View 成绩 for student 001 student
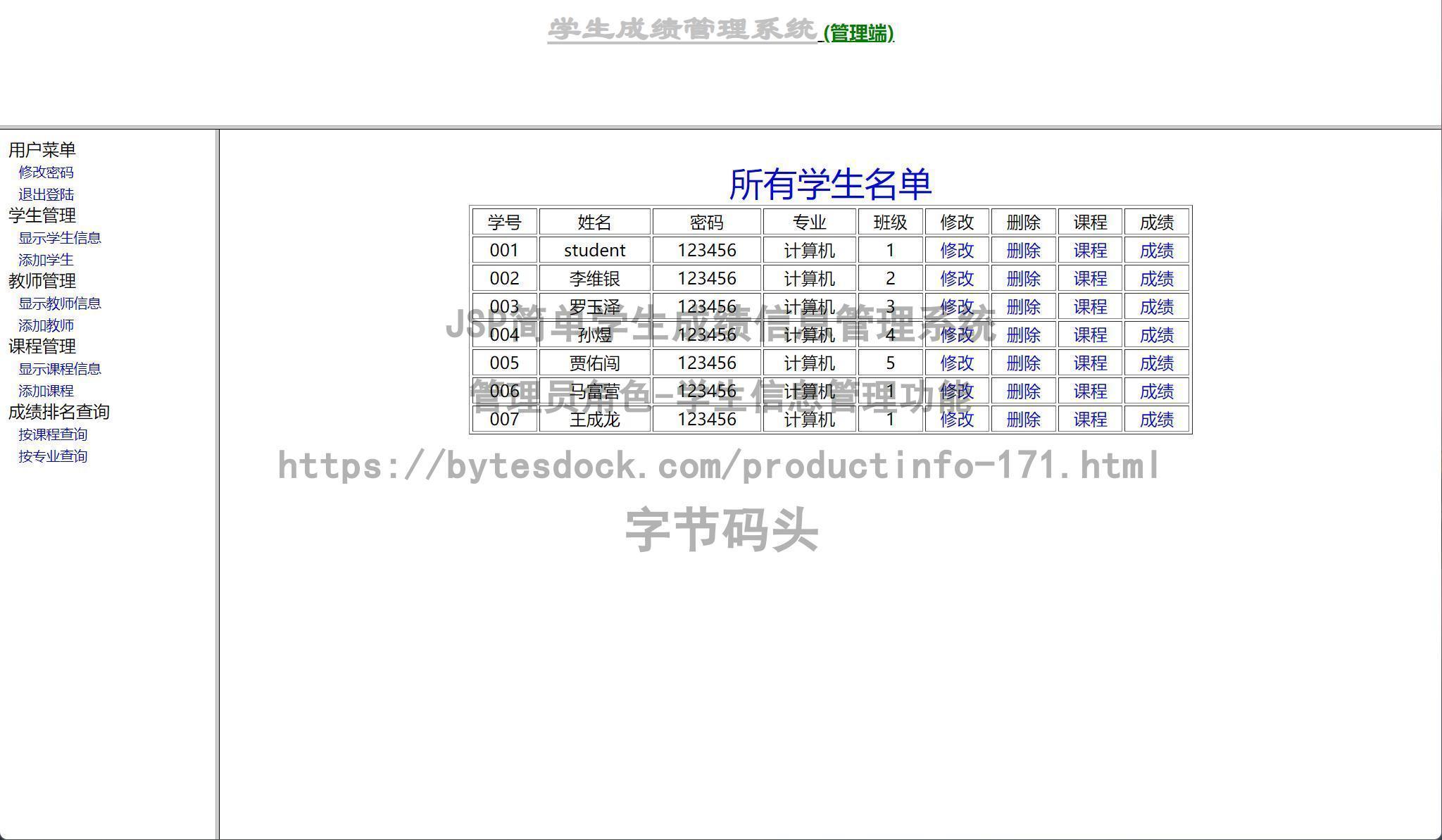The width and height of the screenshot is (1442, 840). [1157, 250]
